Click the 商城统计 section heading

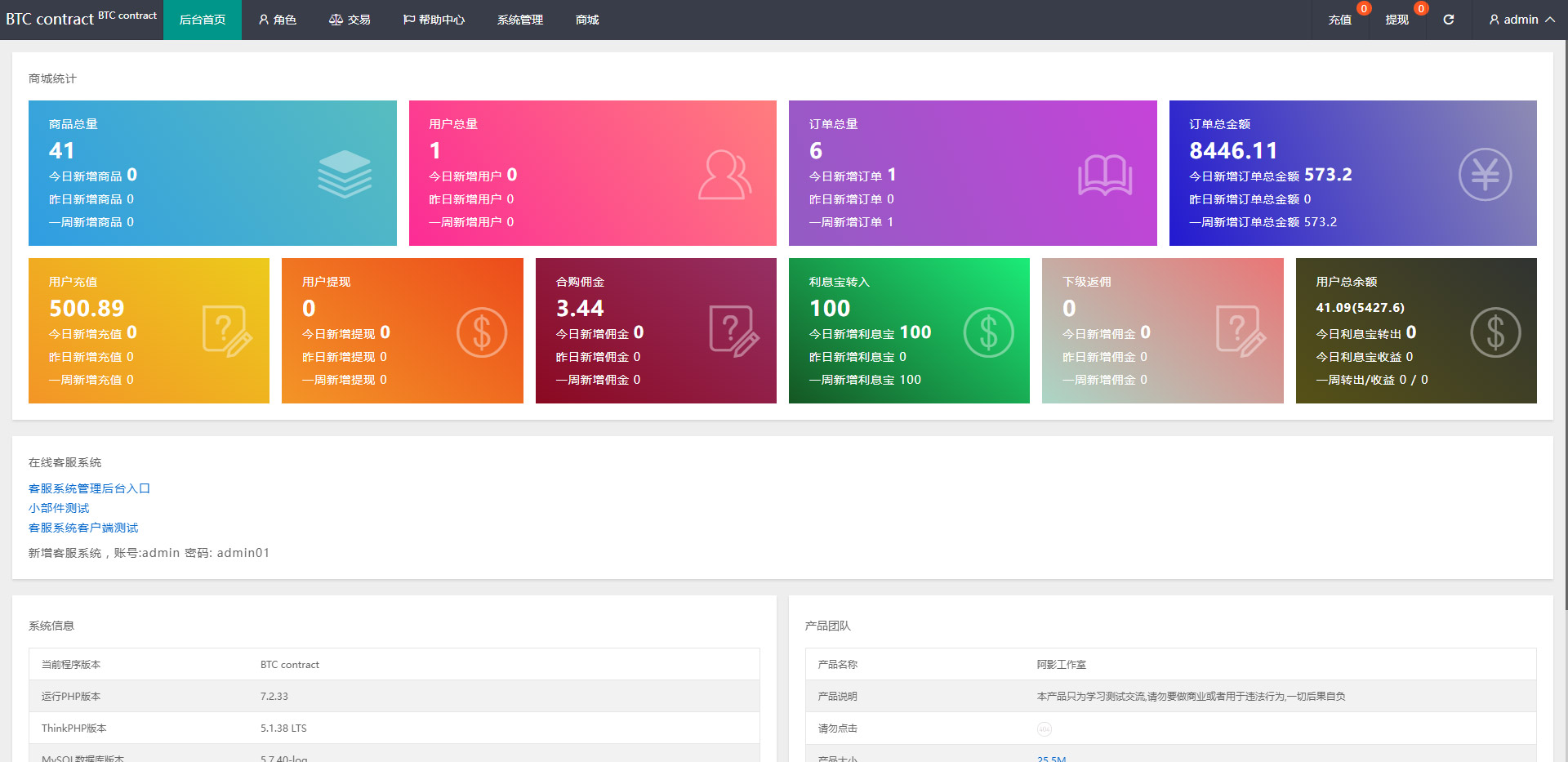pos(52,78)
